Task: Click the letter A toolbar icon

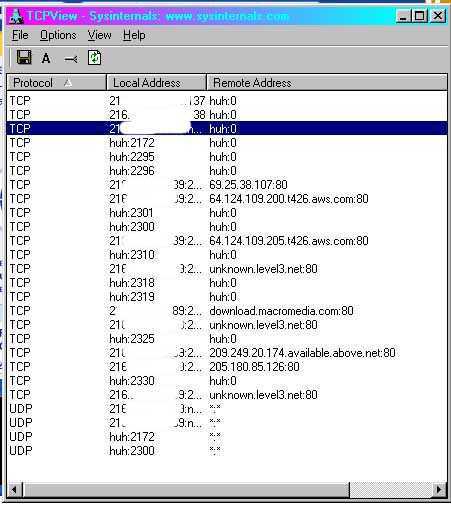Action: (x=46, y=58)
